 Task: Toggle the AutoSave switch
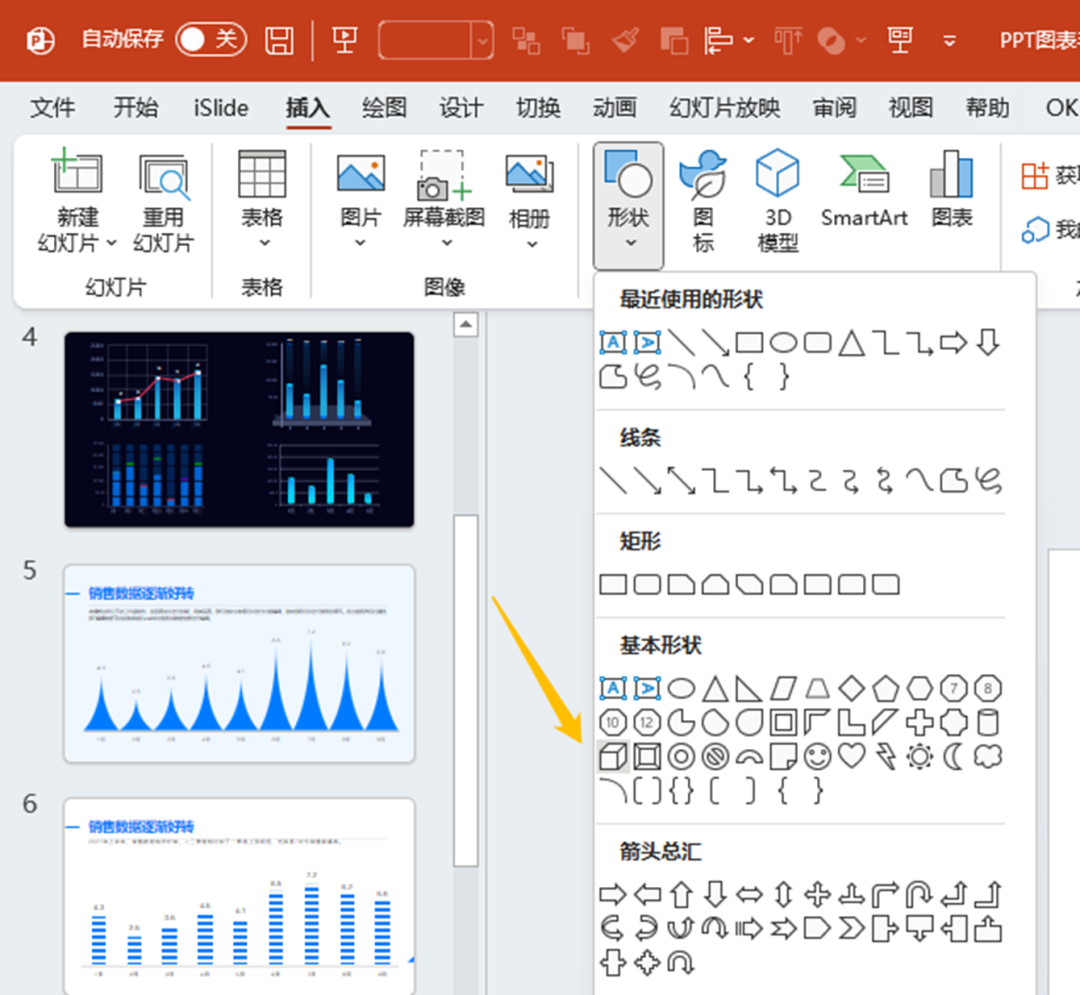[x=210, y=39]
